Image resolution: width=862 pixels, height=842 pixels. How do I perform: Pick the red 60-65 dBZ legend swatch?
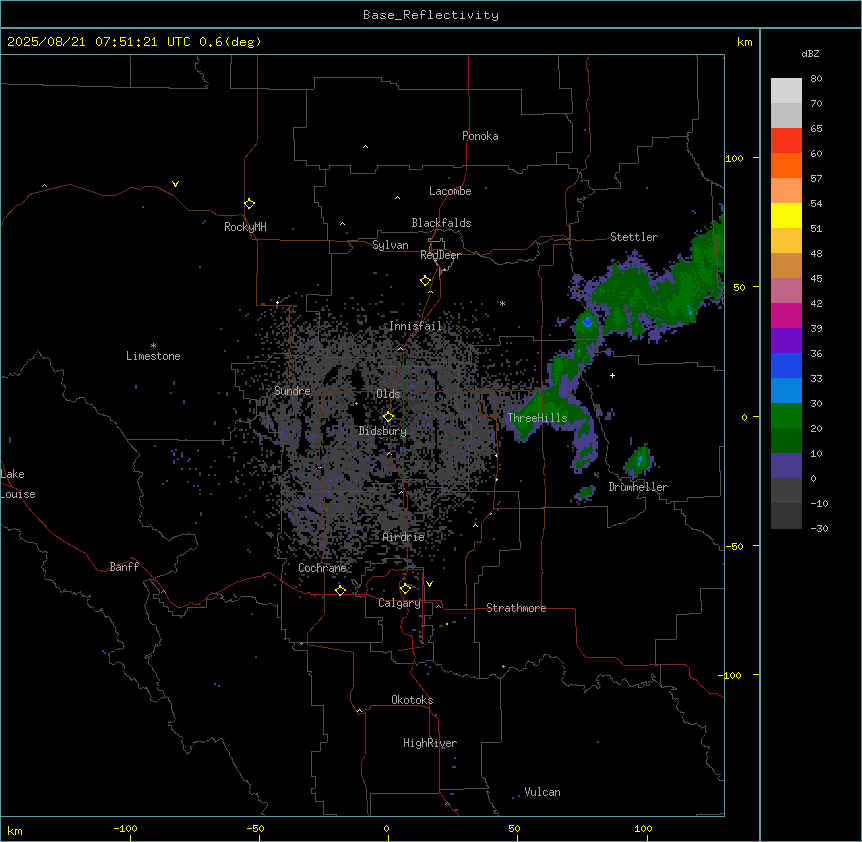click(786, 140)
